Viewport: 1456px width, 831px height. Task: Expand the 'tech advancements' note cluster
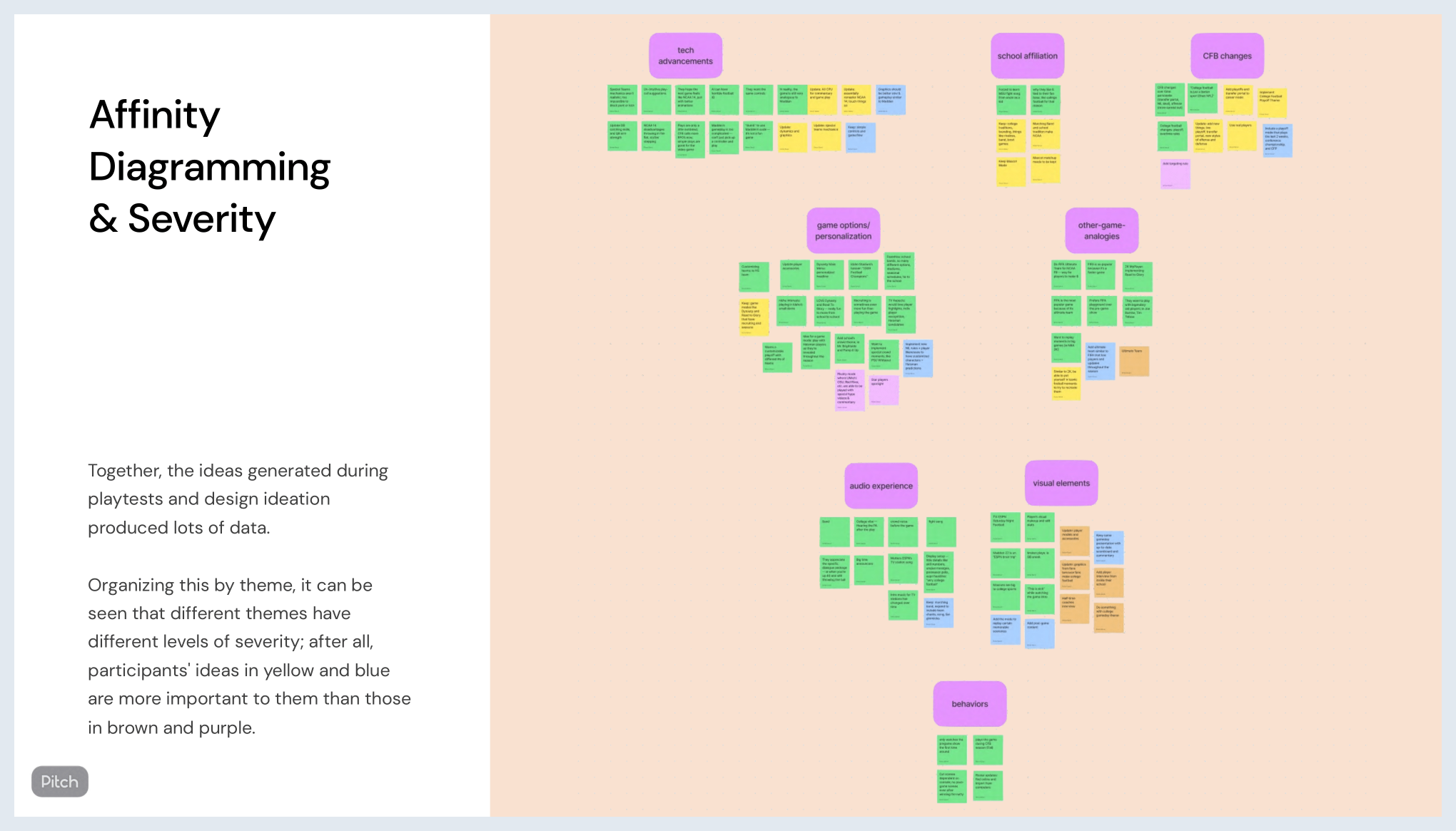[685, 54]
